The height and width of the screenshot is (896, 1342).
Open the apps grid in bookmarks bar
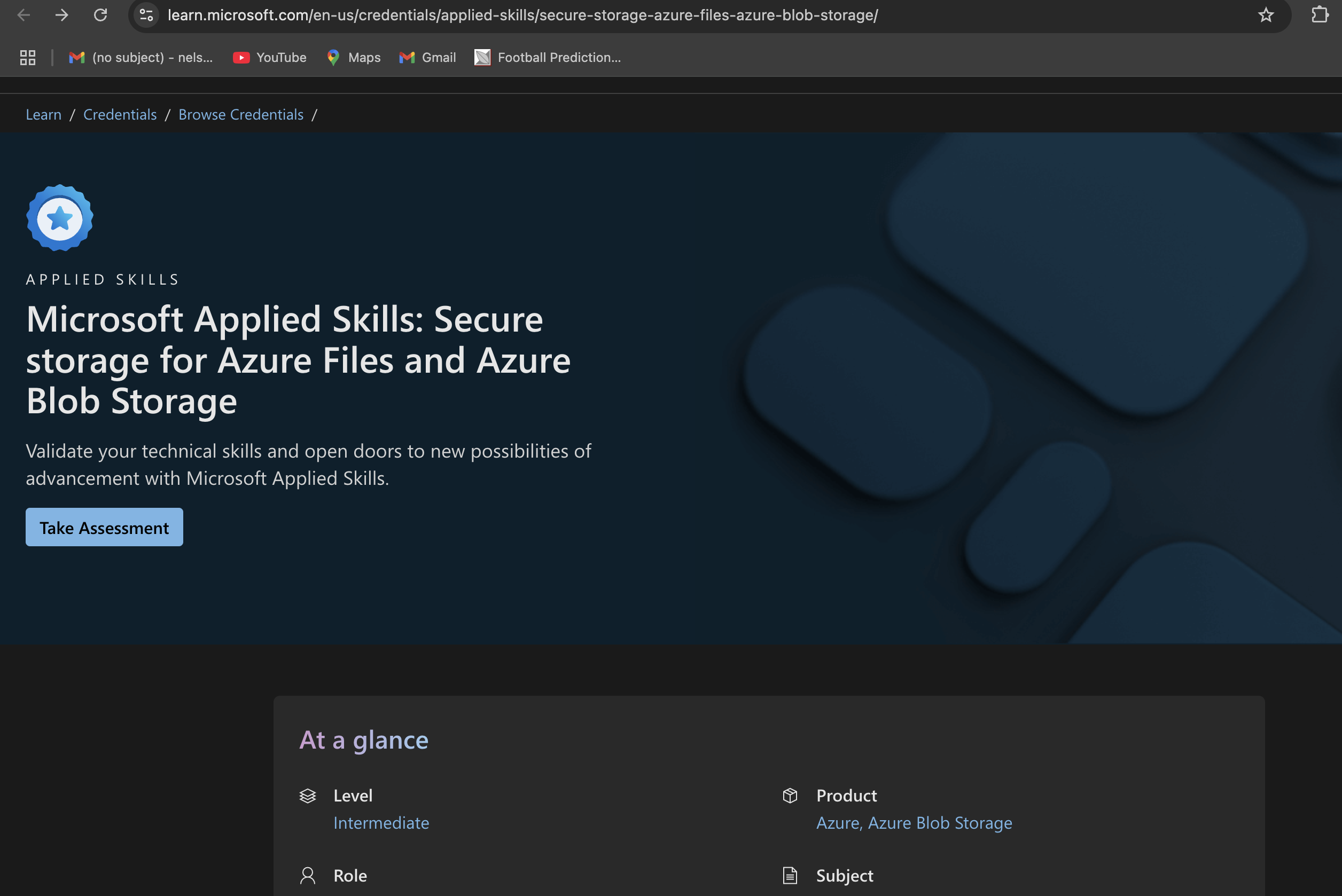tap(27, 58)
